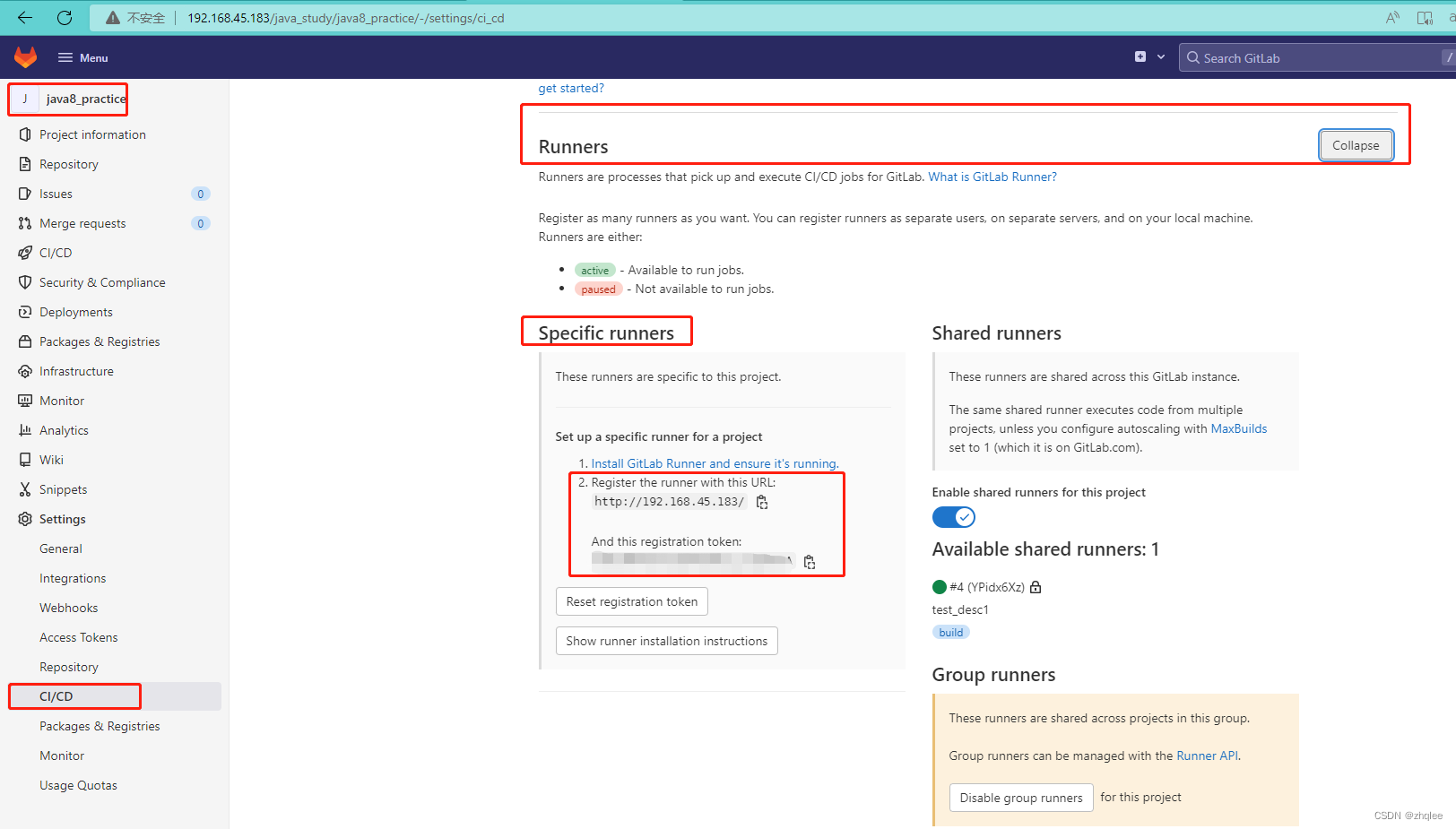Click the Merge requests icon

click(x=25, y=223)
